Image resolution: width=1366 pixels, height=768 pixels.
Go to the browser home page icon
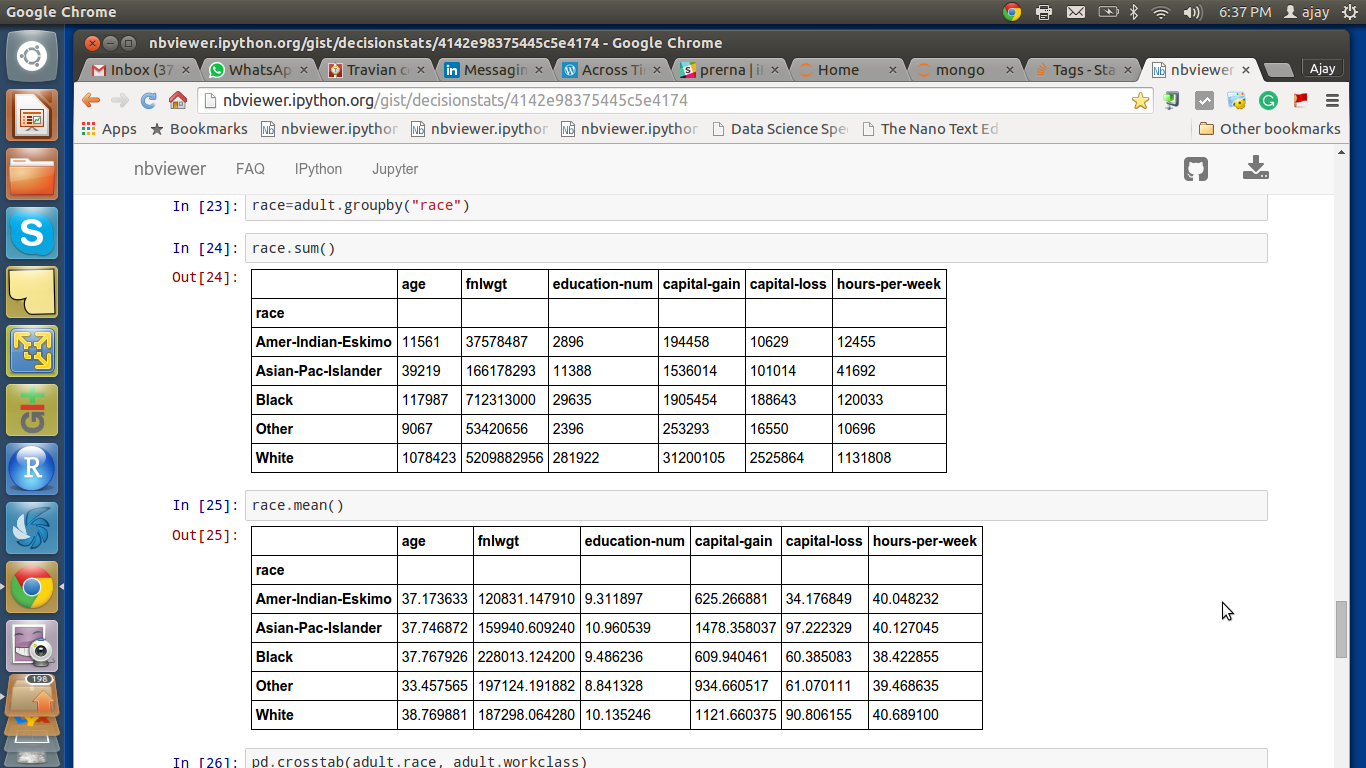(178, 100)
